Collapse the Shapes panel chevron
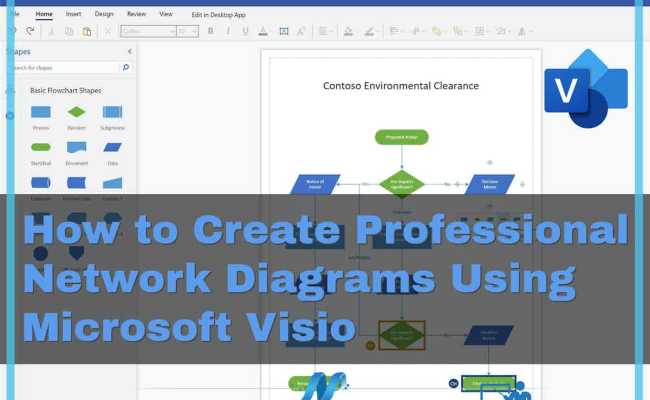Viewport: 650px width, 400px height. [x=130, y=51]
